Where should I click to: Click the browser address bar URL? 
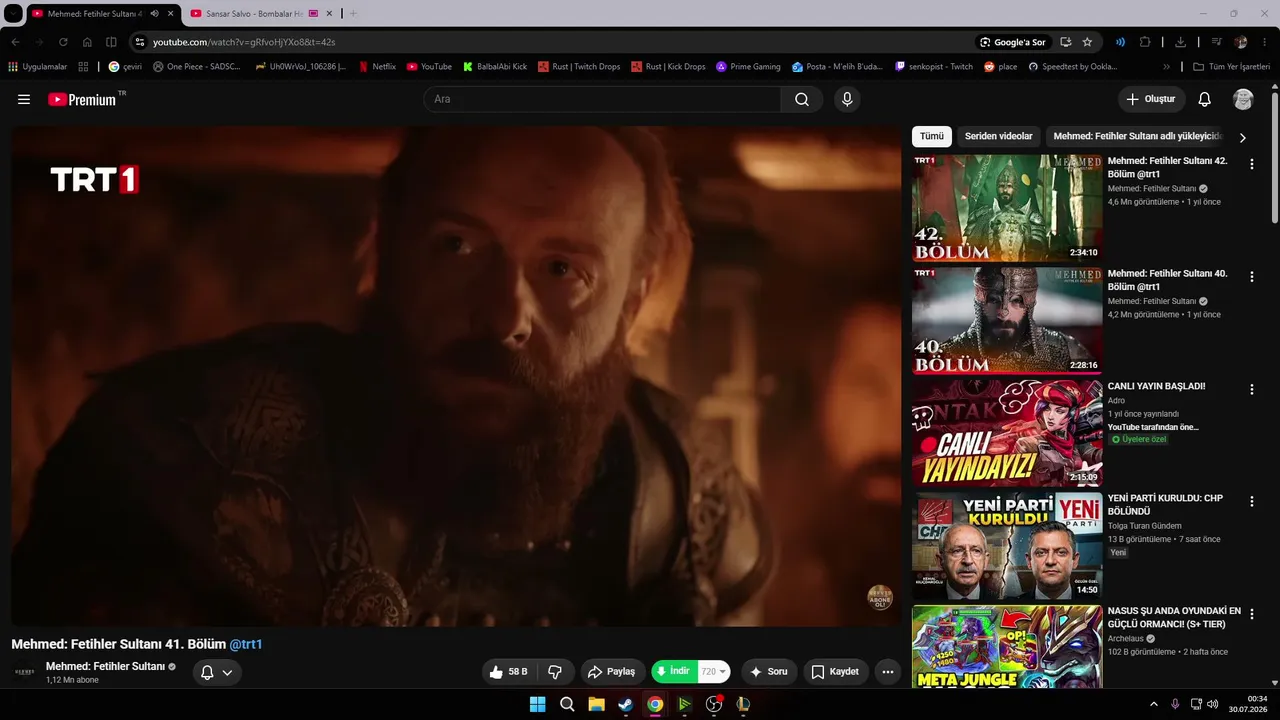[244, 42]
